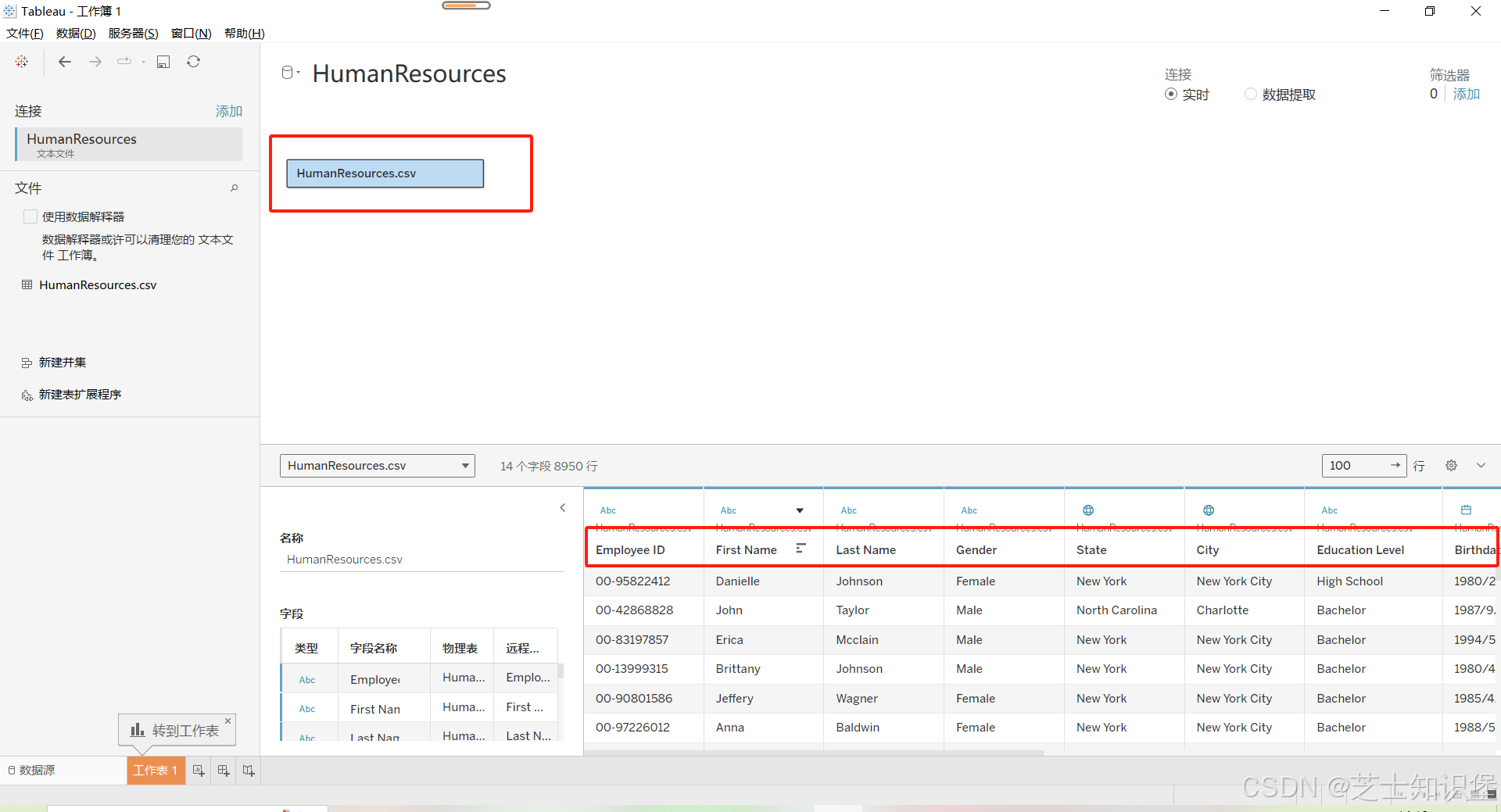This screenshot has height=812, width=1501.
Task: Click the save workbook icon
Action: pos(163,62)
